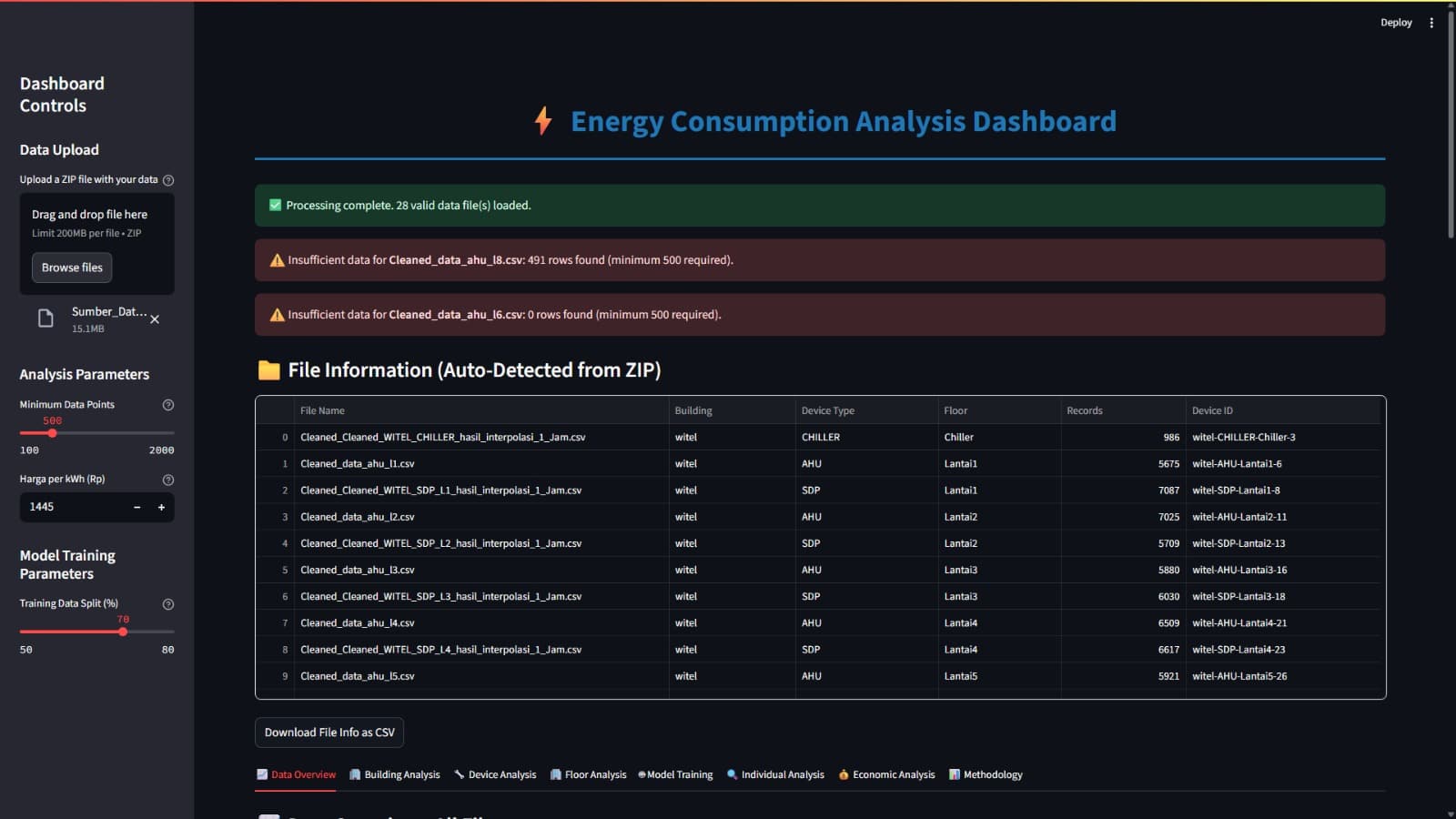Screen dimensions: 1456x819
Task: Click the Lantai5 floor cell
Action: [999, 676]
